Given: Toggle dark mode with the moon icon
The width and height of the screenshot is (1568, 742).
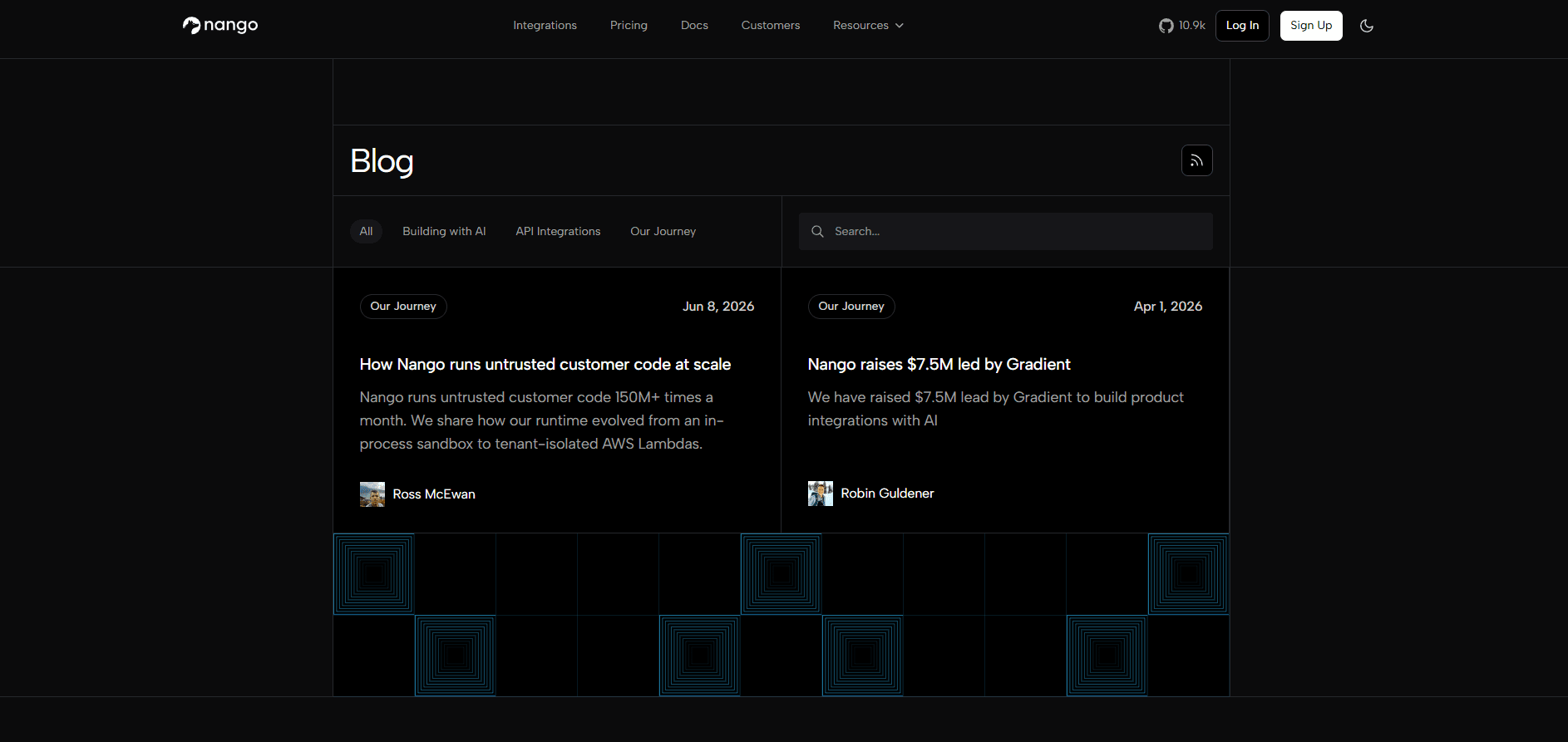Looking at the screenshot, I should tap(1367, 26).
